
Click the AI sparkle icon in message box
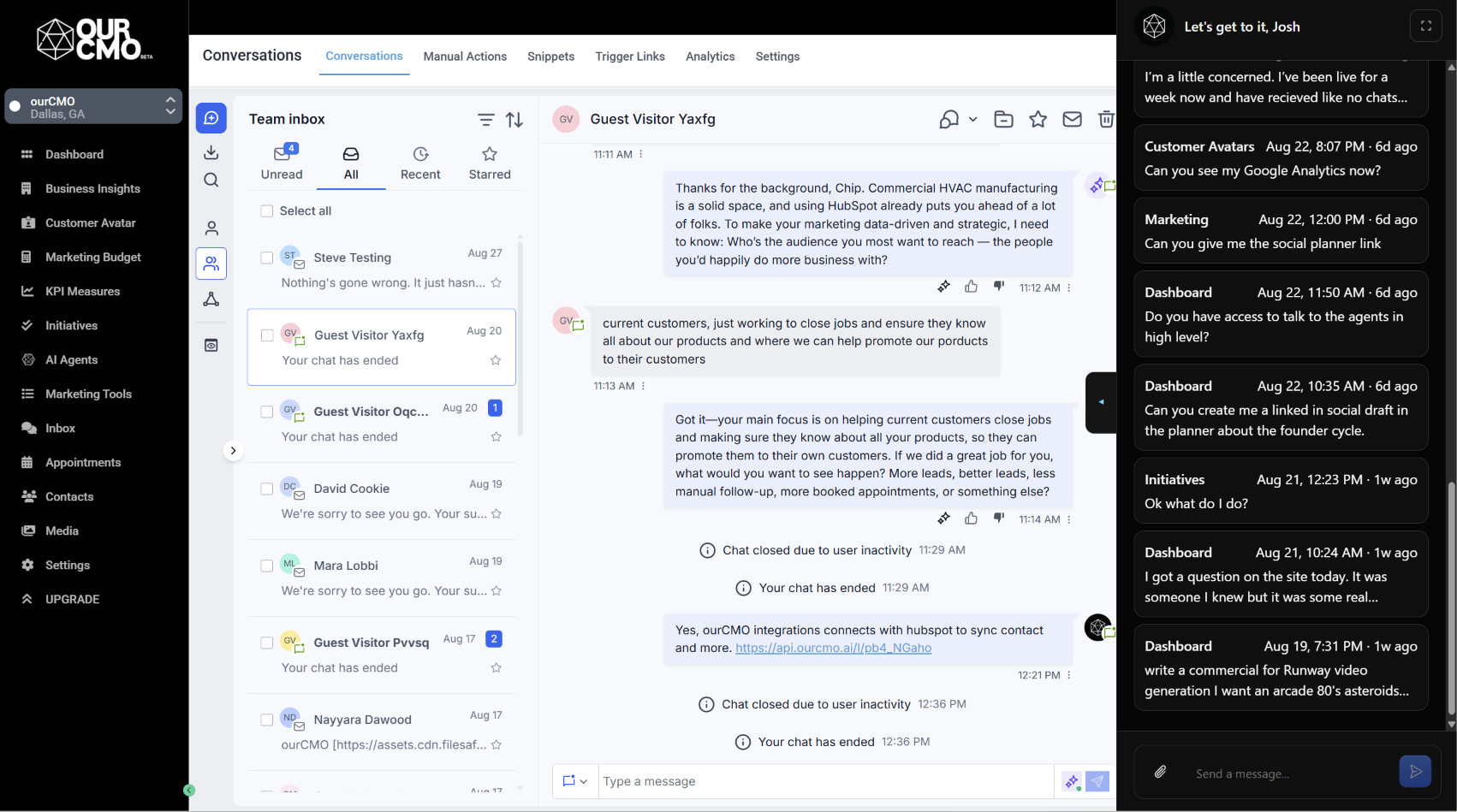click(1071, 781)
